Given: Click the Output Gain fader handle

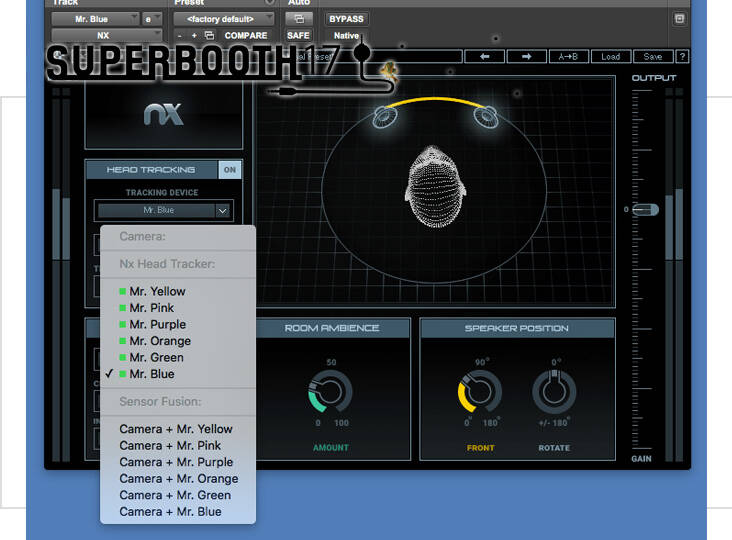Looking at the screenshot, I should click(x=646, y=210).
